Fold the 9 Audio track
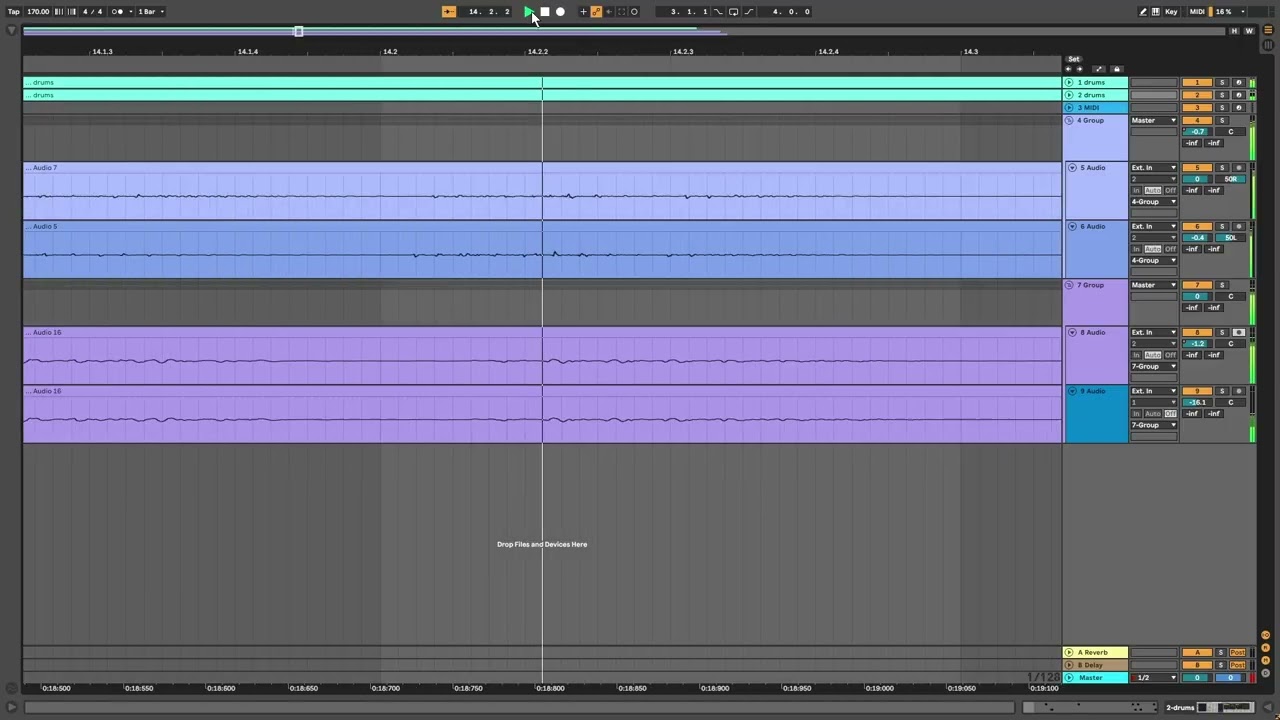The image size is (1280, 720). click(x=1072, y=391)
